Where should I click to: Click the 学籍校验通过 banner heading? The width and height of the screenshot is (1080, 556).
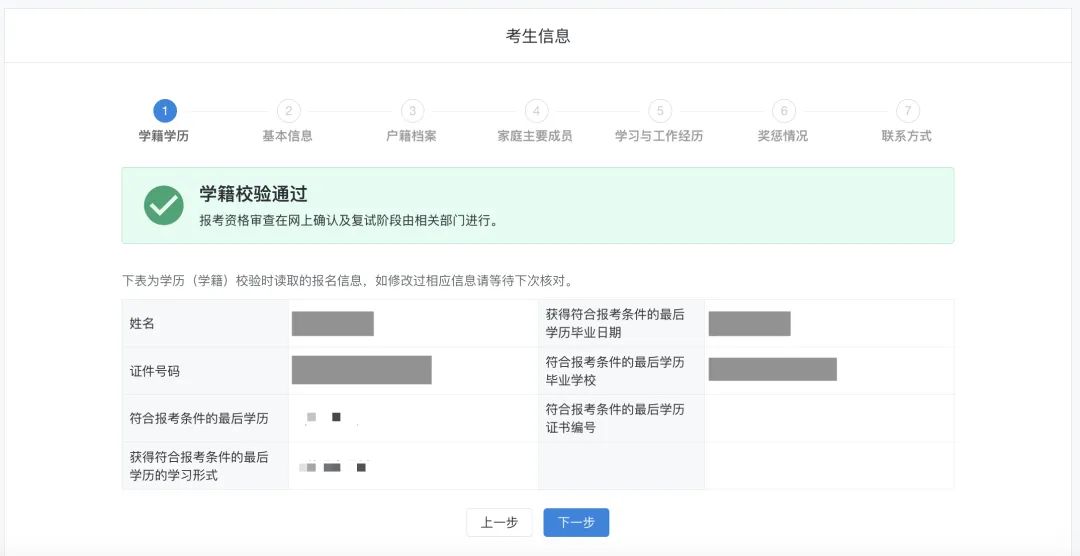(253, 194)
